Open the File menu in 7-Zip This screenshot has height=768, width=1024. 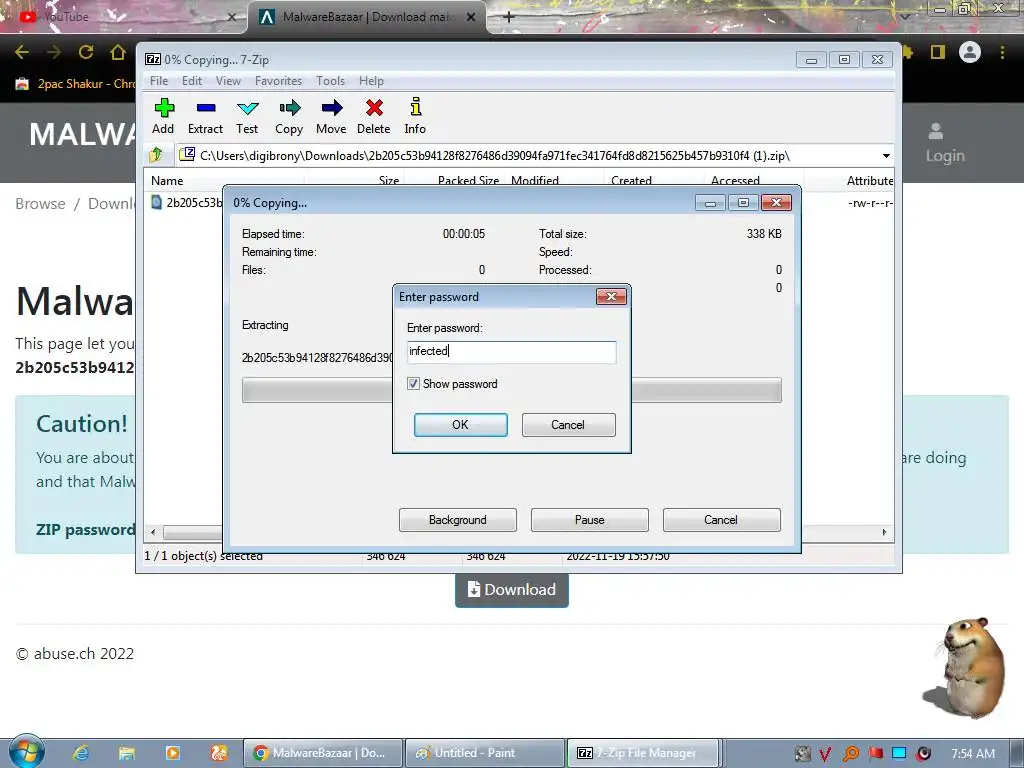pyautogui.click(x=159, y=81)
